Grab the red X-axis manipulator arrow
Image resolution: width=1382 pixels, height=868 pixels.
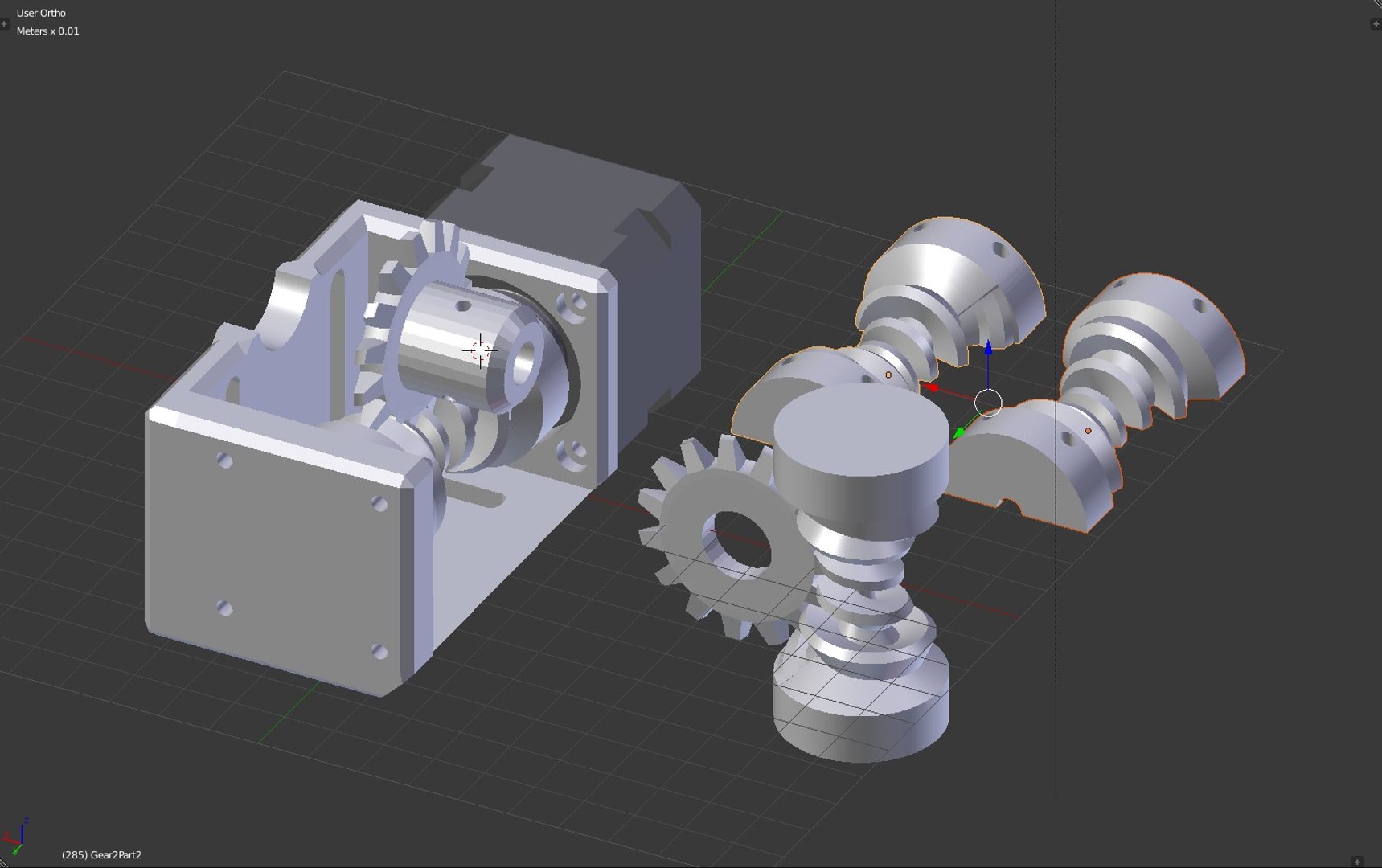931,388
